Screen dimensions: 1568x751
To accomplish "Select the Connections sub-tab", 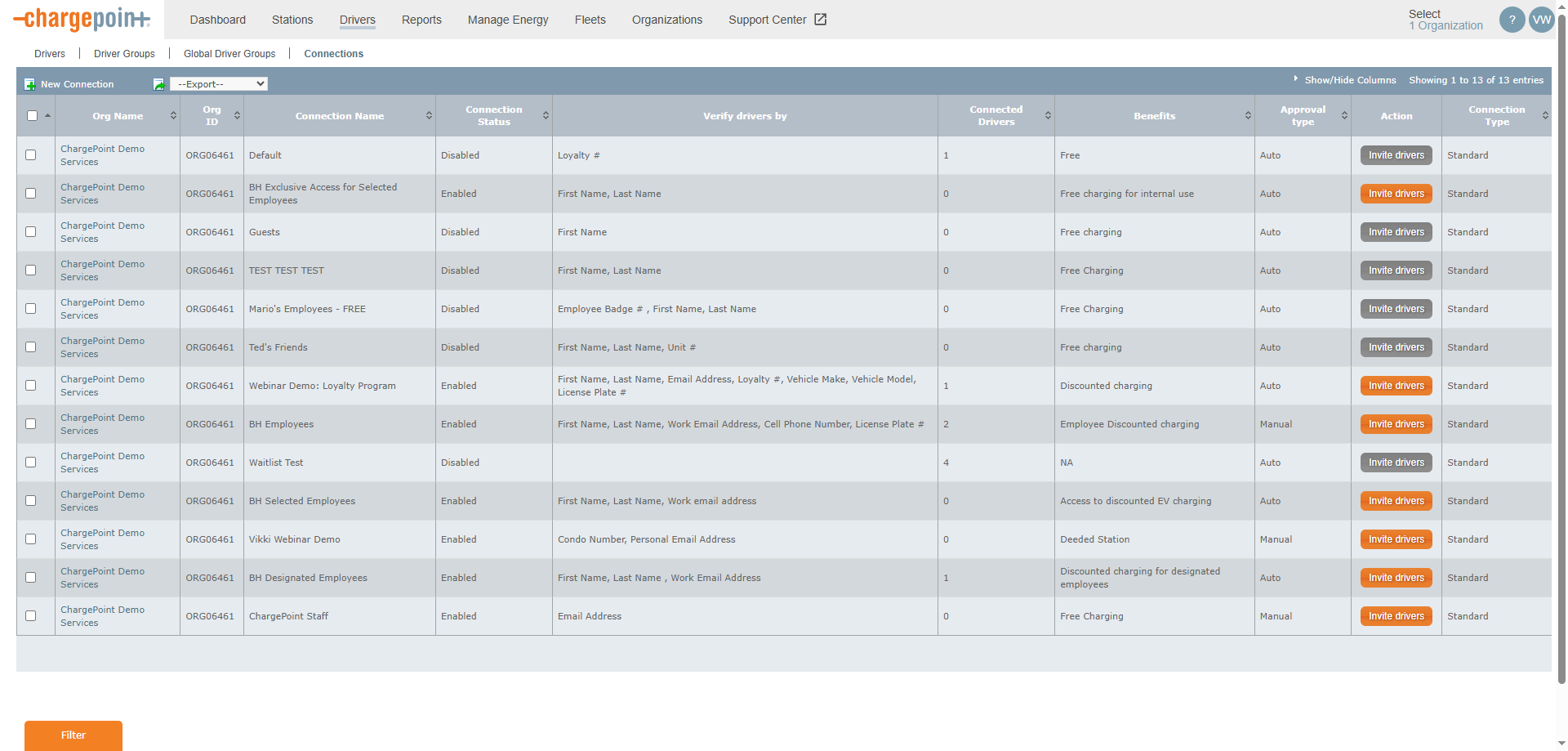I will [334, 54].
